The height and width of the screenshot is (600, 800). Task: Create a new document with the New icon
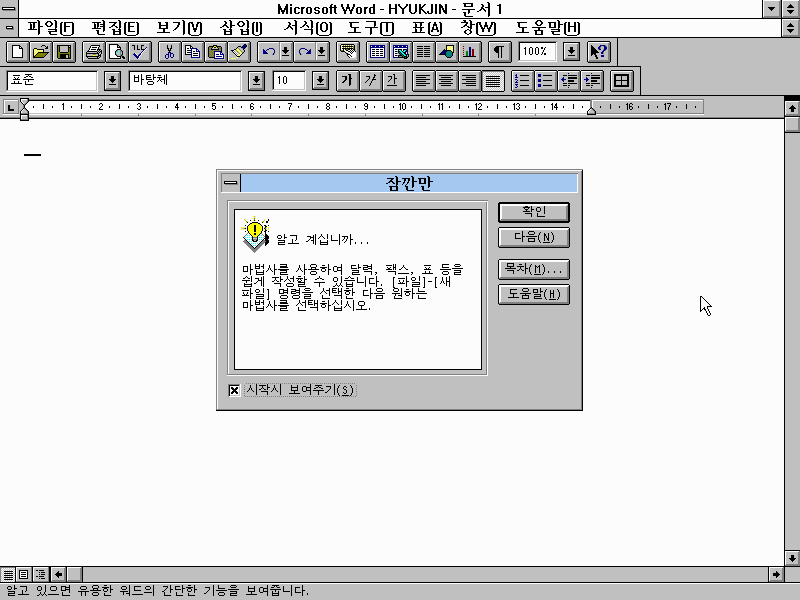point(17,52)
